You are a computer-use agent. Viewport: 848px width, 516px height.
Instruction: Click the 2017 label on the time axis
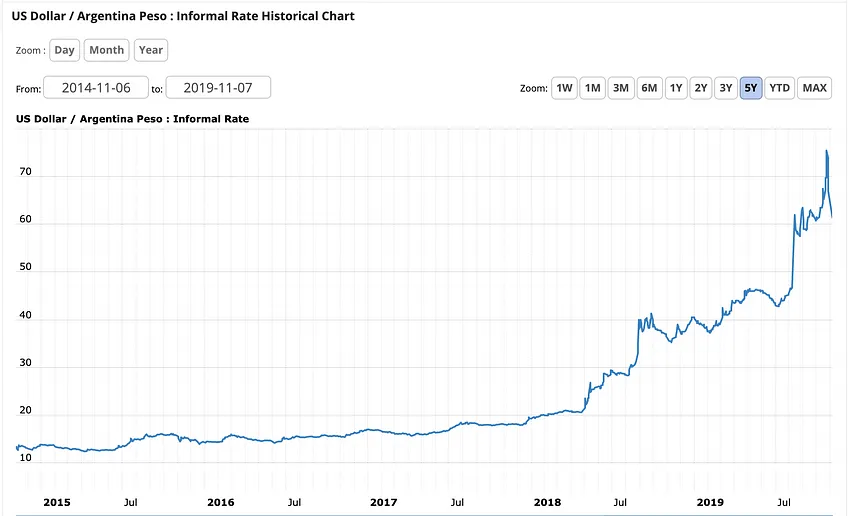point(383,502)
